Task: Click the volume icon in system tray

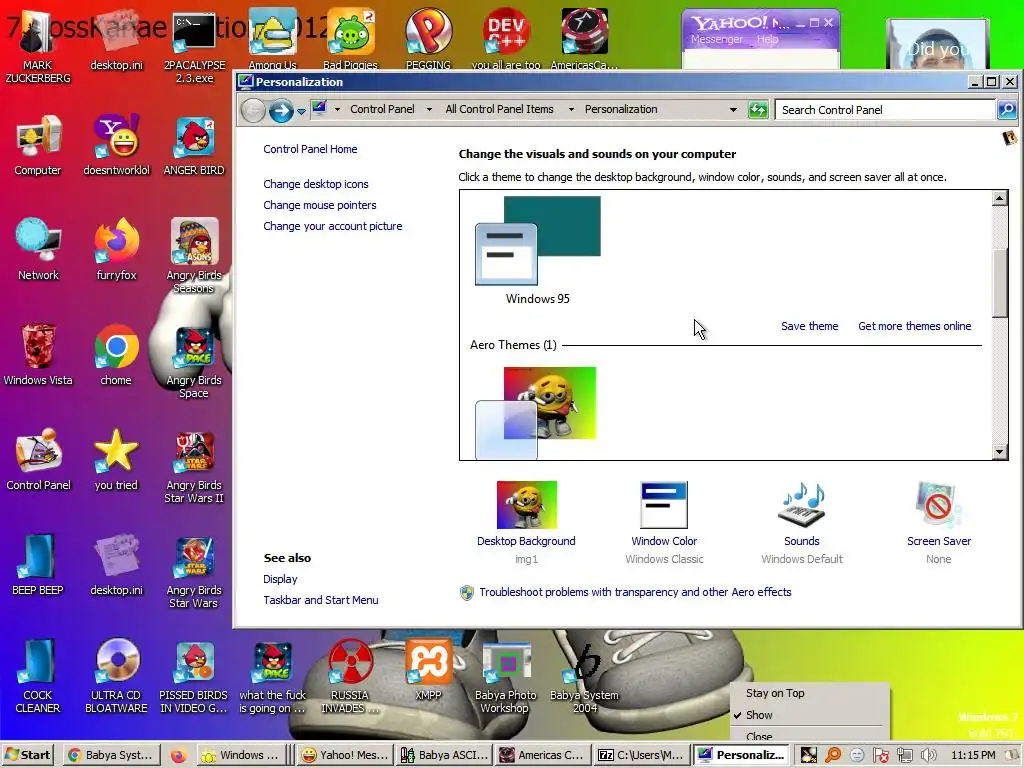Action: point(928,755)
